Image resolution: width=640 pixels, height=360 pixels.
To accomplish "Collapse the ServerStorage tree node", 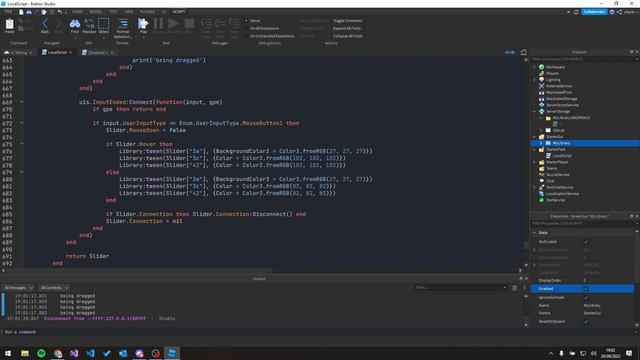I will [534, 111].
